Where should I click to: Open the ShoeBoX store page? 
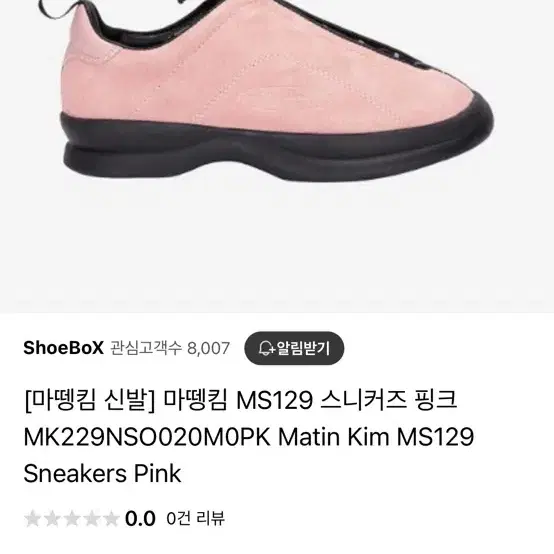(x=63, y=348)
